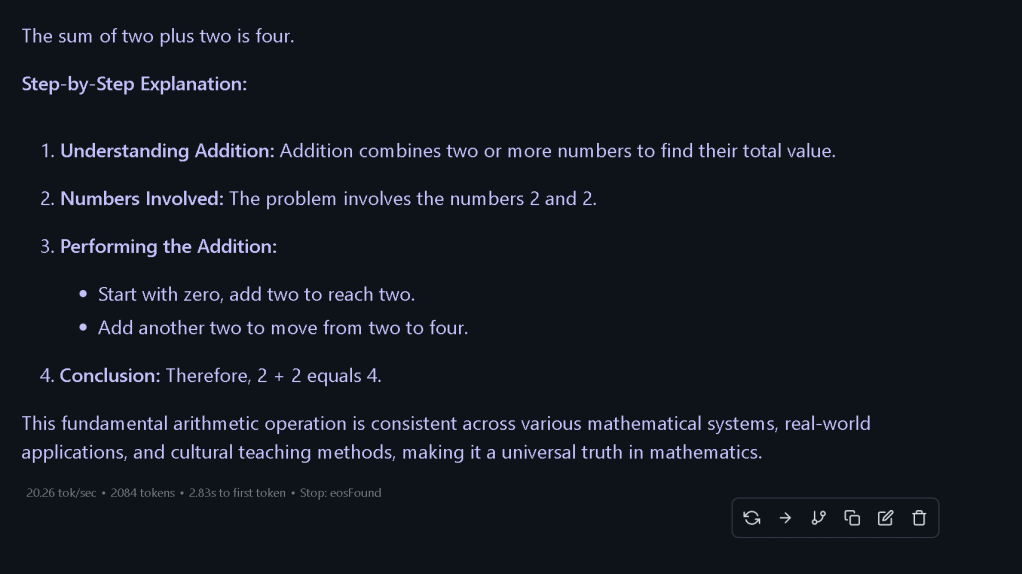Click the final paragraph about fundamental arithmetic
The height and width of the screenshot is (574, 1022).
point(446,438)
